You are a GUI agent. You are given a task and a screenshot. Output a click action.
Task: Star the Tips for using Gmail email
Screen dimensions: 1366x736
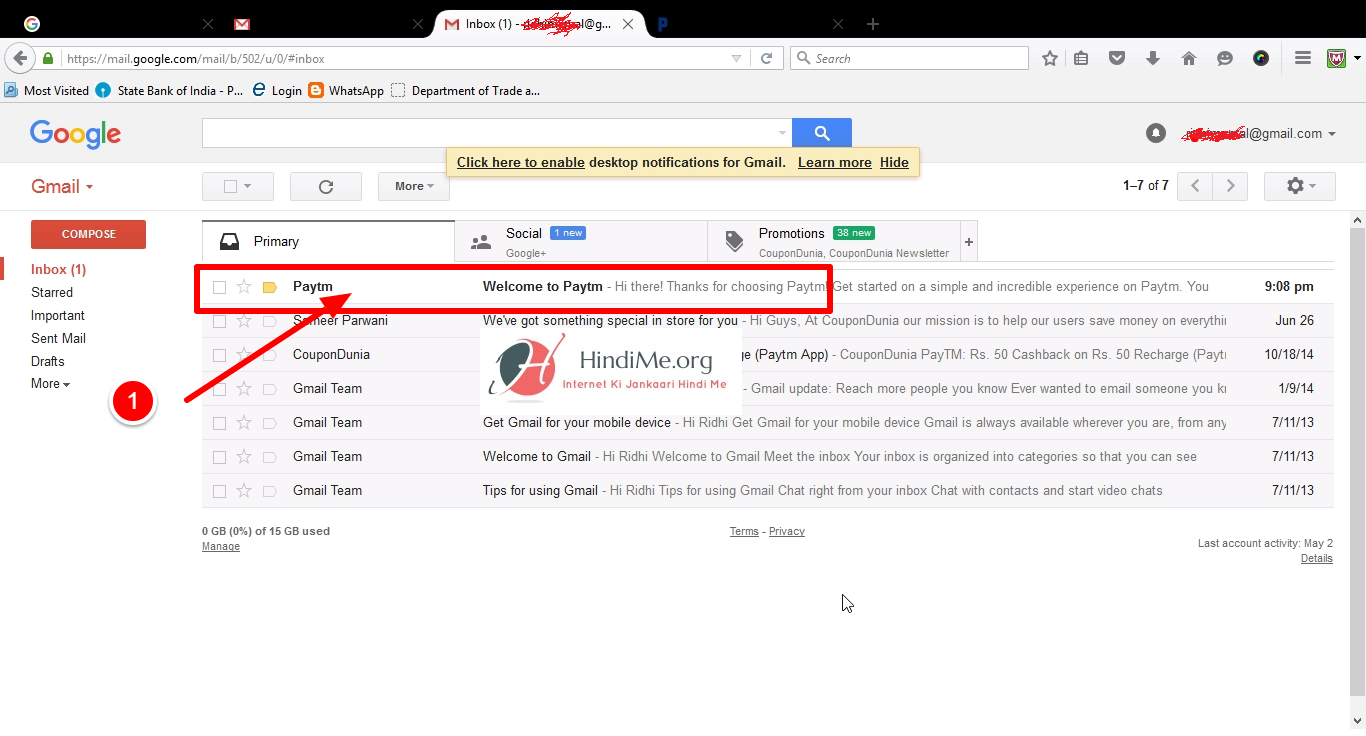click(x=244, y=491)
